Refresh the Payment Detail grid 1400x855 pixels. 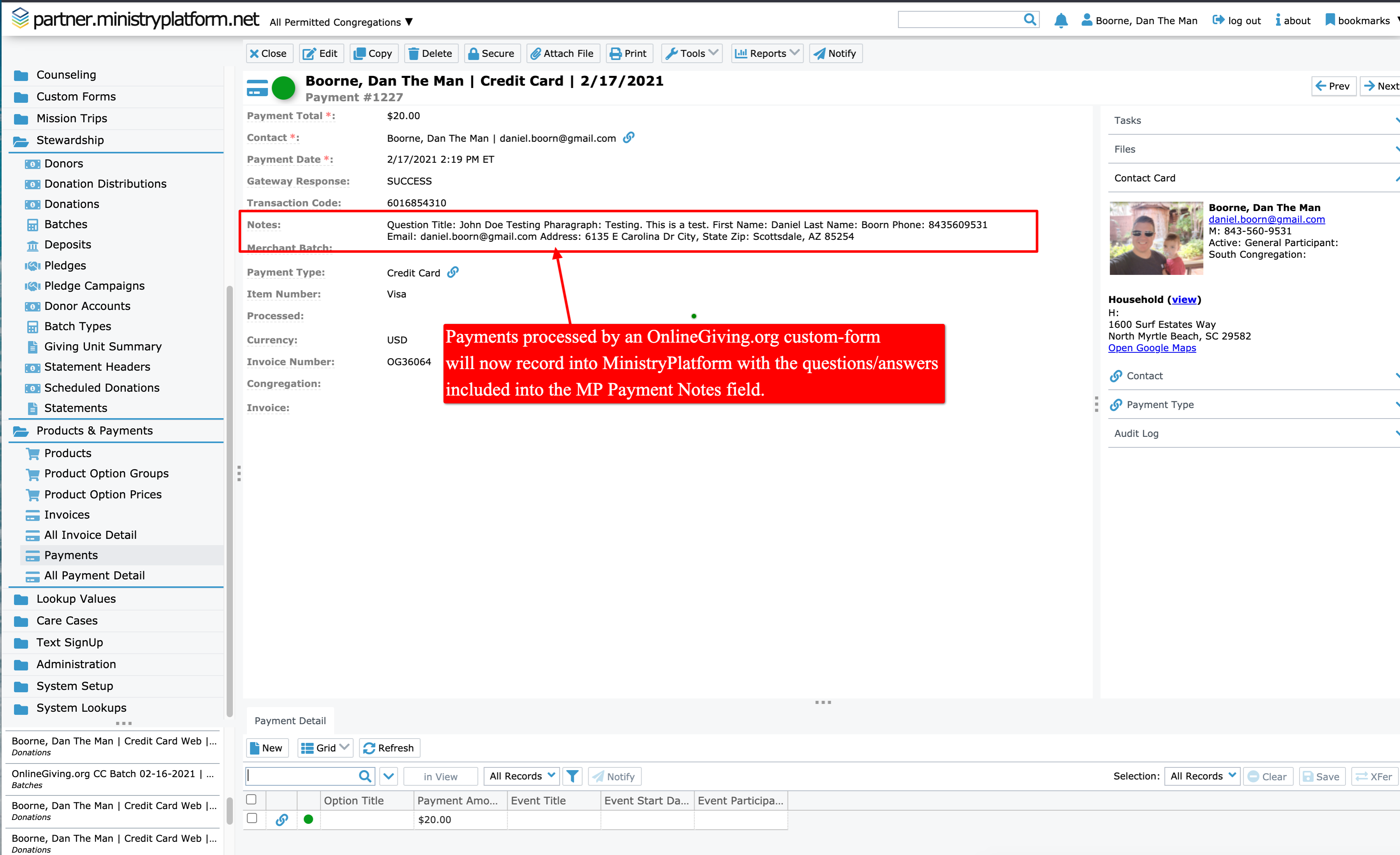click(389, 748)
